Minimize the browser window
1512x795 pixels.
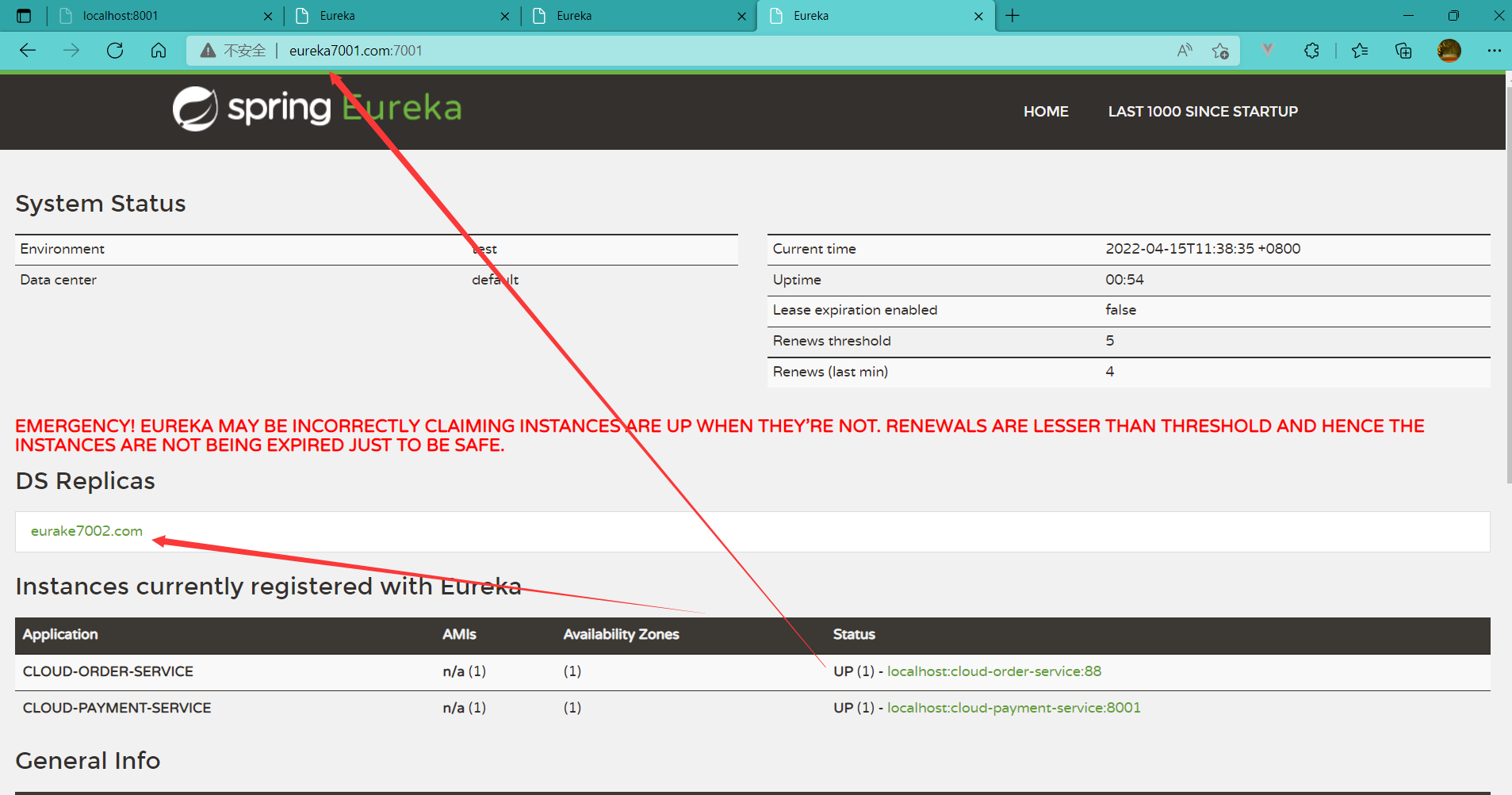pos(1408,16)
